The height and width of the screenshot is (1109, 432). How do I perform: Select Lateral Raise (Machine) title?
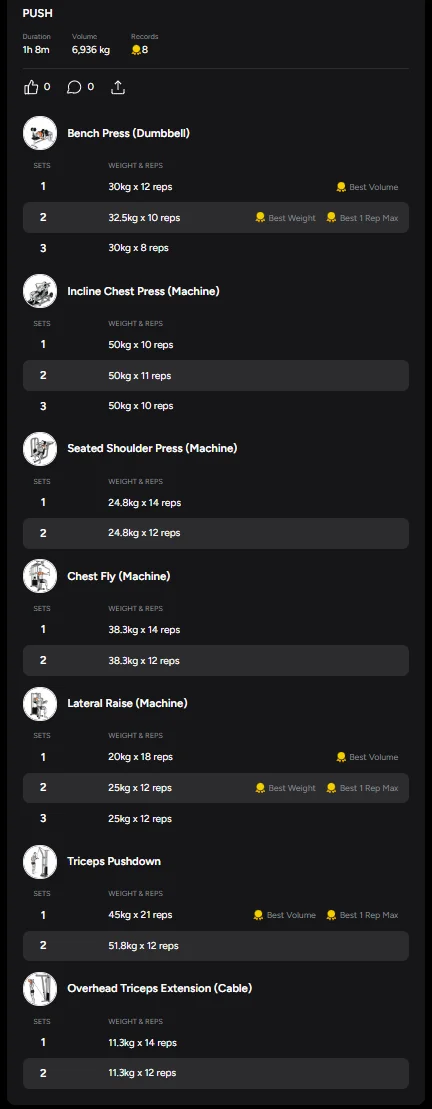click(x=127, y=703)
